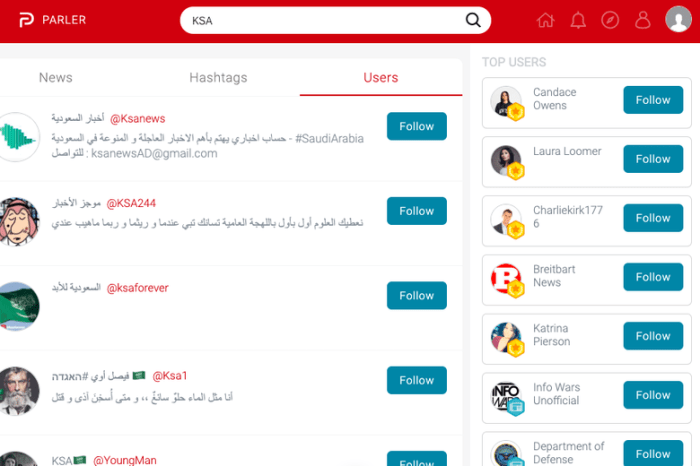The width and height of the screenshot is (700, 466).
Task: Switch to the News tab
Action: click(x=56, y=78)
